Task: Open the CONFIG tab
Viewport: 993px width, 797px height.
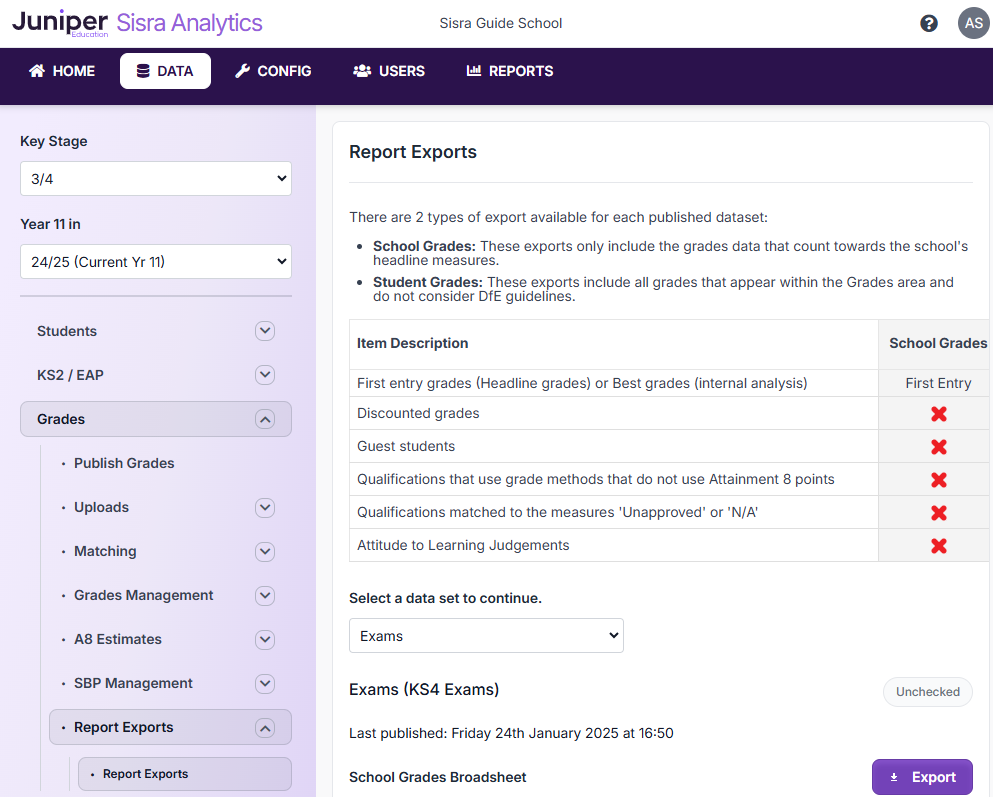Action: [x=273, y=71]
